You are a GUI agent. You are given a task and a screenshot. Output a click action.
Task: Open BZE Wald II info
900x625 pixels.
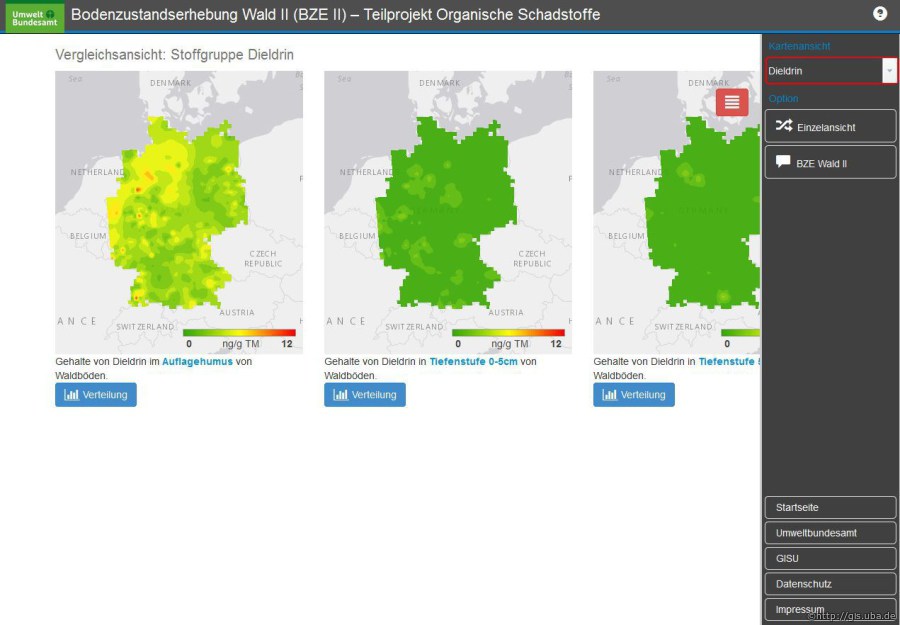click(830, 162)
